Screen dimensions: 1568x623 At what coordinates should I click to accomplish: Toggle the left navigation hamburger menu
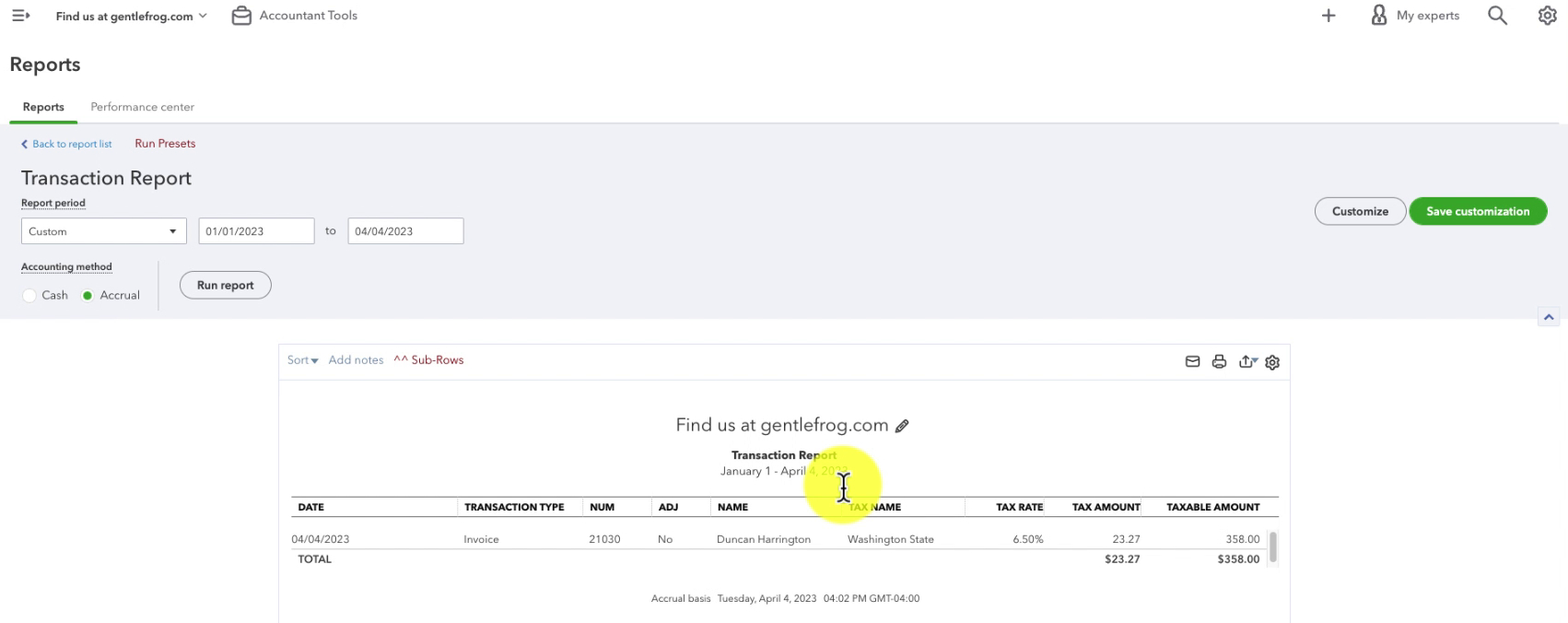[x=20, y=16]
